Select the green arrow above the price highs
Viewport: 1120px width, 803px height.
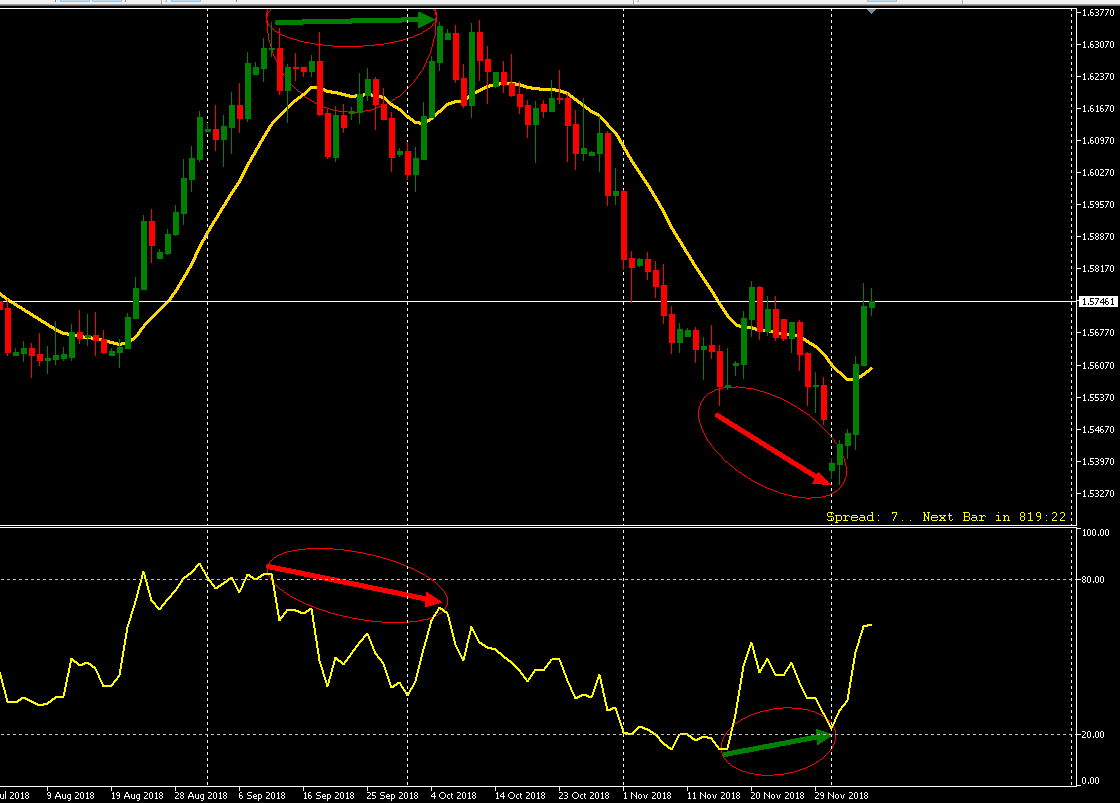click(x=352, y=20)
